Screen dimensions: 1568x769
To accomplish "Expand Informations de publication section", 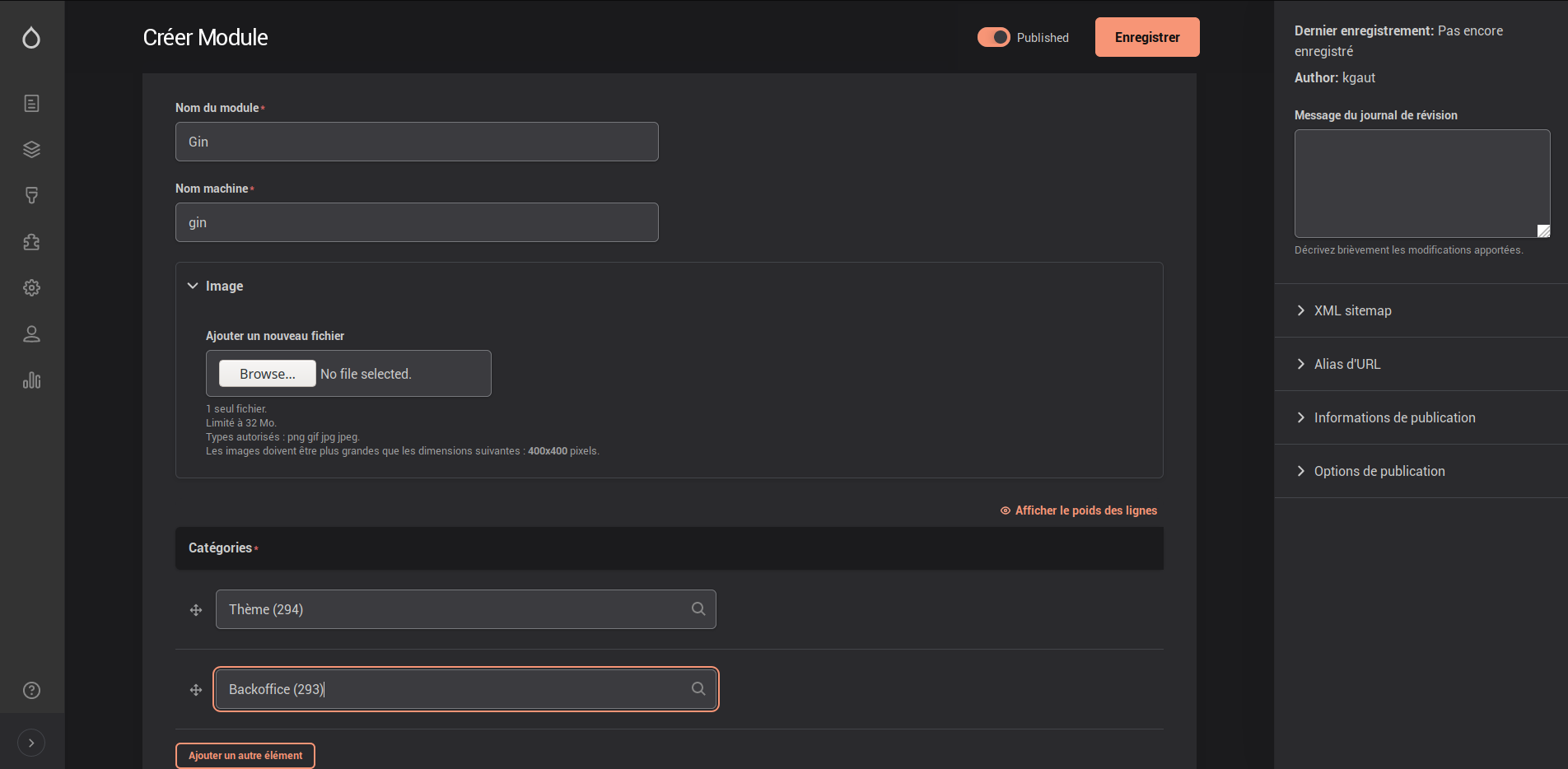I will pyautogui.click(x=1394, y=417).
